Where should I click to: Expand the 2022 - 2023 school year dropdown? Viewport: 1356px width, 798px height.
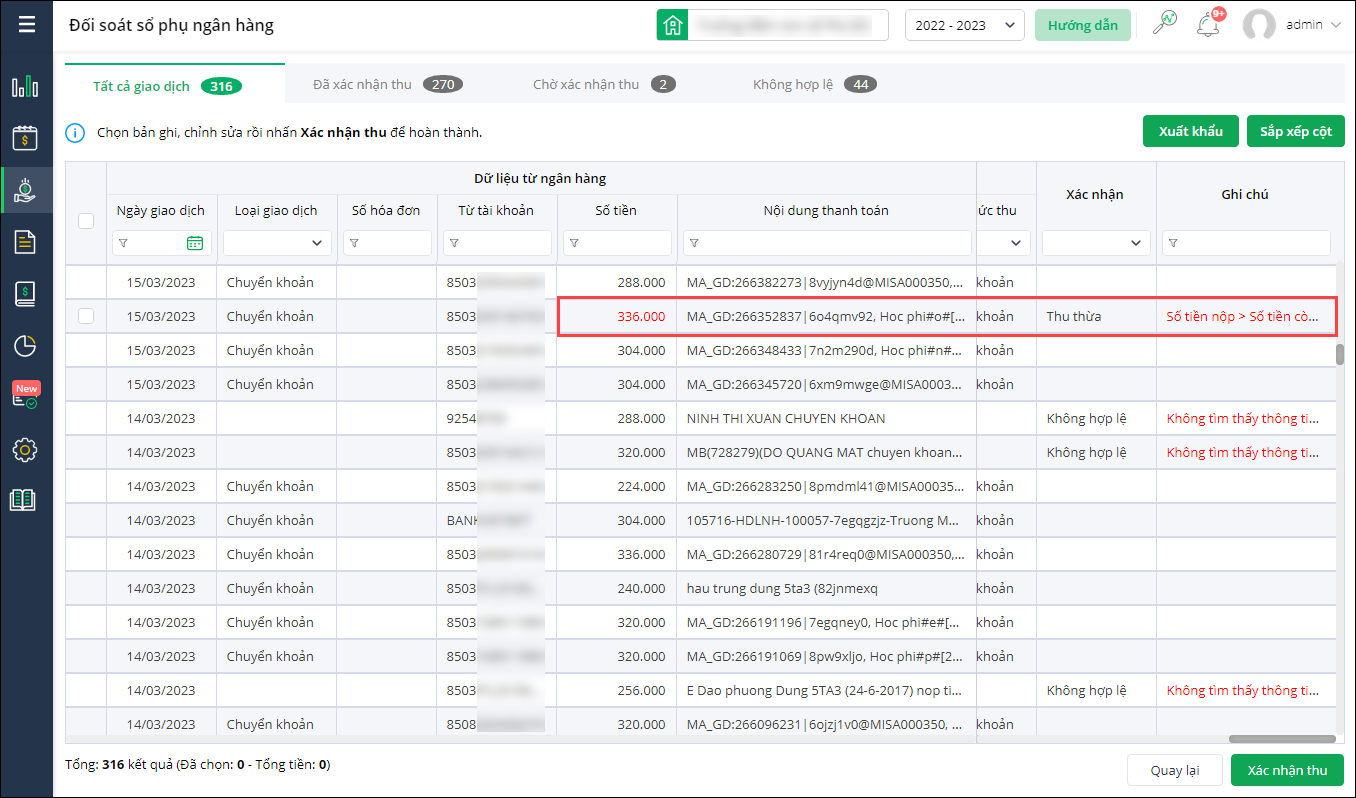click(x=964, y=26)
